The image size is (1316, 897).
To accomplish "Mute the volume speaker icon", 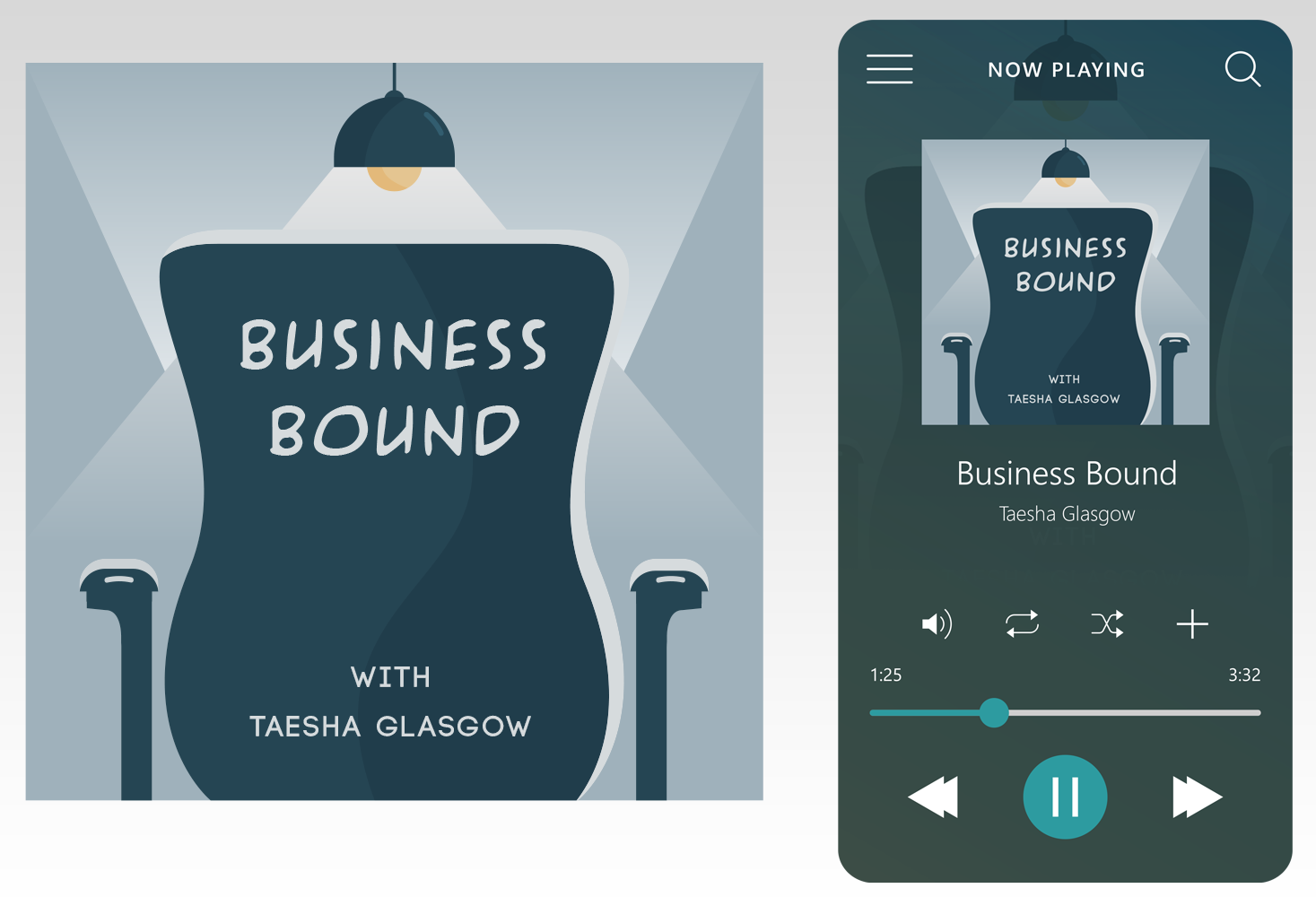I will coord(937,623).
